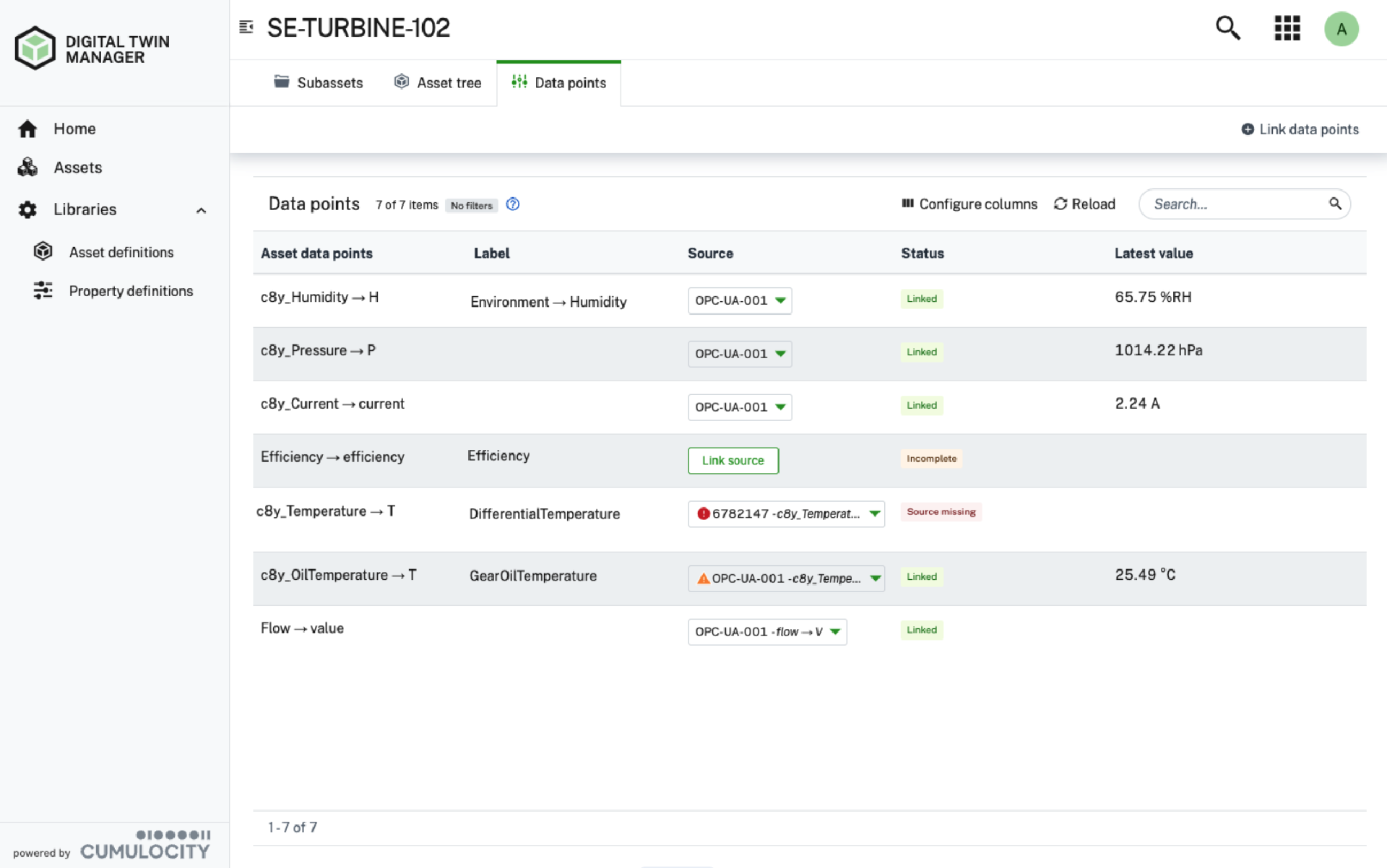Viewport: 1387px width, 868px height.
Task: Click the Source missing status badge
Action: coord(941,512)
